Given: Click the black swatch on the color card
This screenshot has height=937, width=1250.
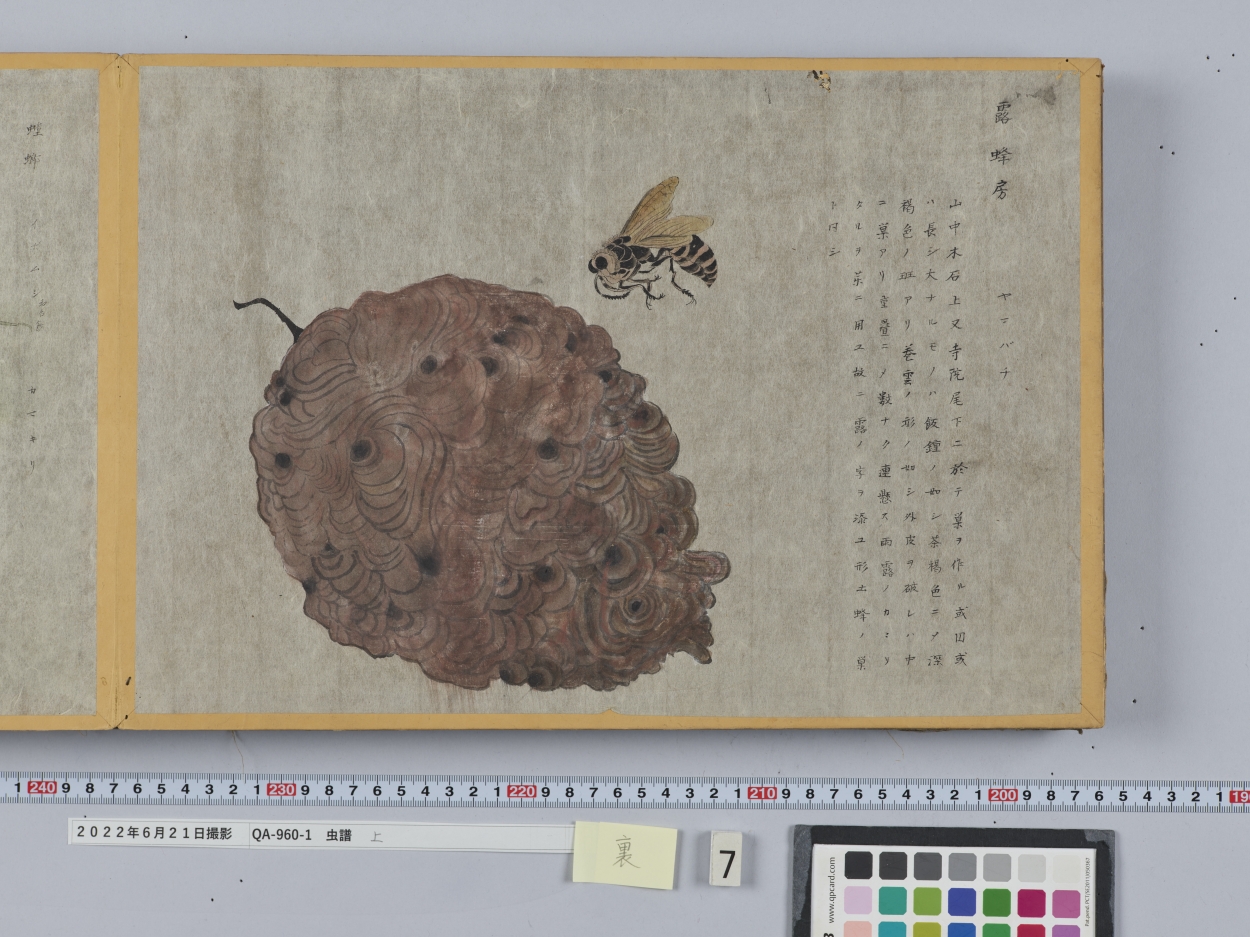Looking at the screenshot, I should tap(858, 865).
